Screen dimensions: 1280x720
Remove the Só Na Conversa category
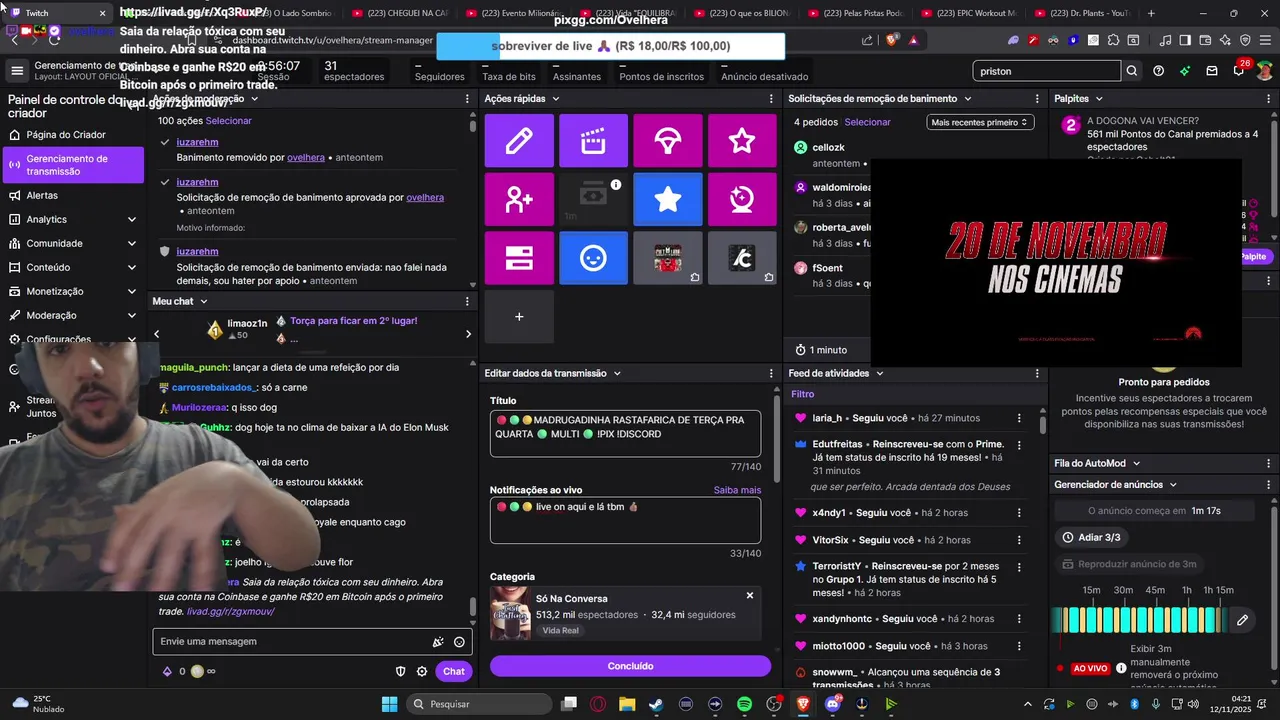[749, 596]
